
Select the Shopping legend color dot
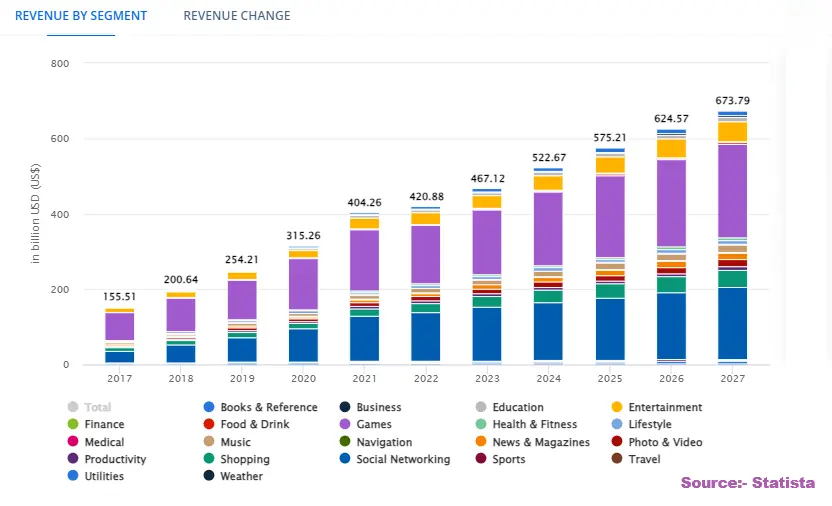tap(209, 459)
